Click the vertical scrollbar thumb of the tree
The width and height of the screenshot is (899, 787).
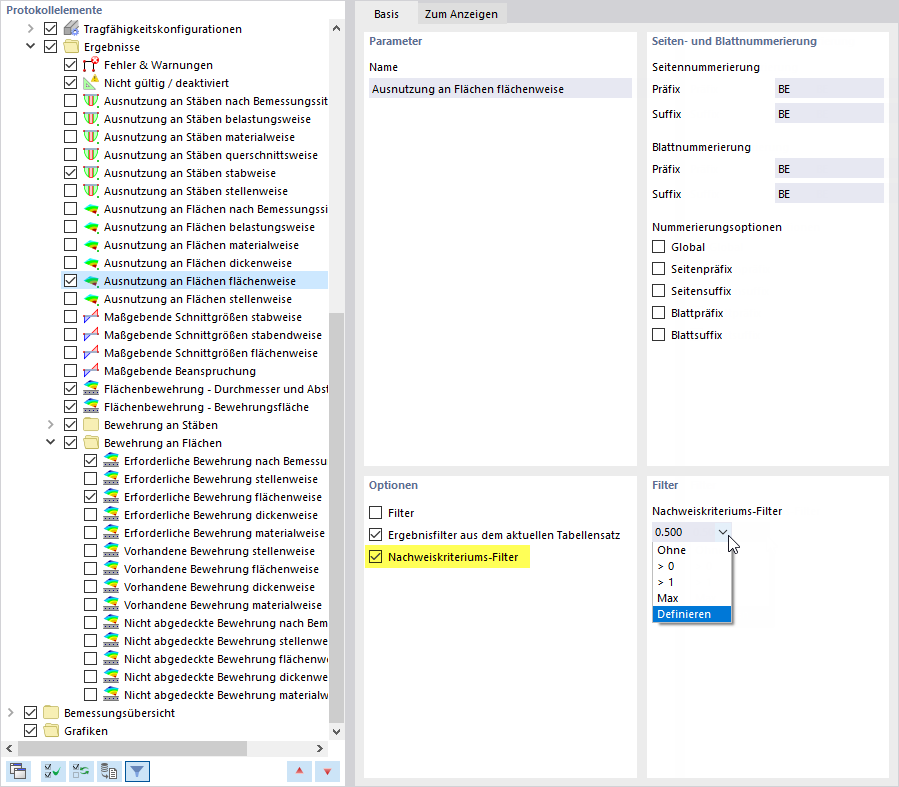(x=337, y=518)
